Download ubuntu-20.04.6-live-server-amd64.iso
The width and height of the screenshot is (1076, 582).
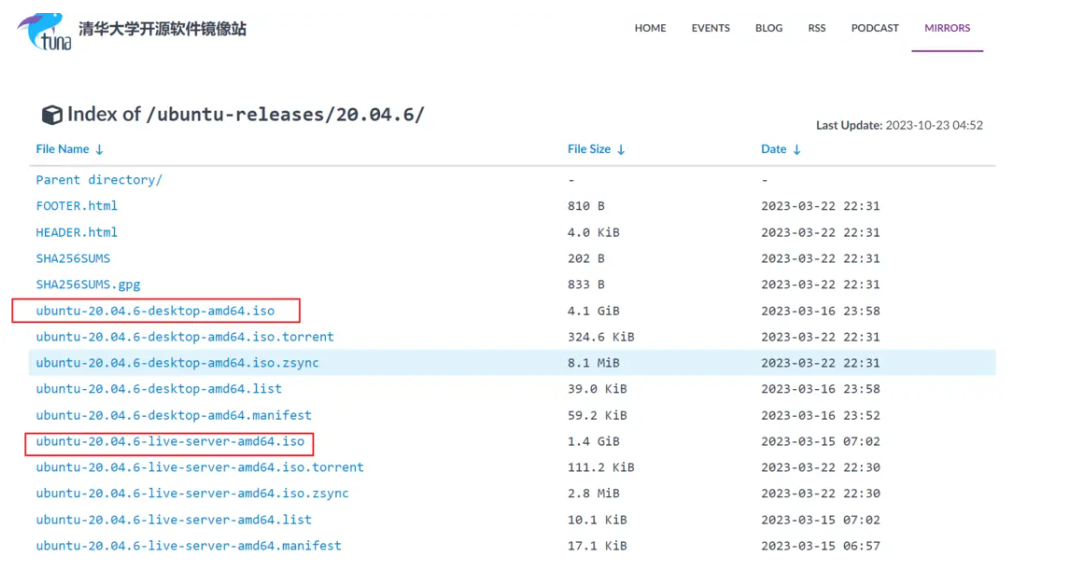(x=170, y=442)
